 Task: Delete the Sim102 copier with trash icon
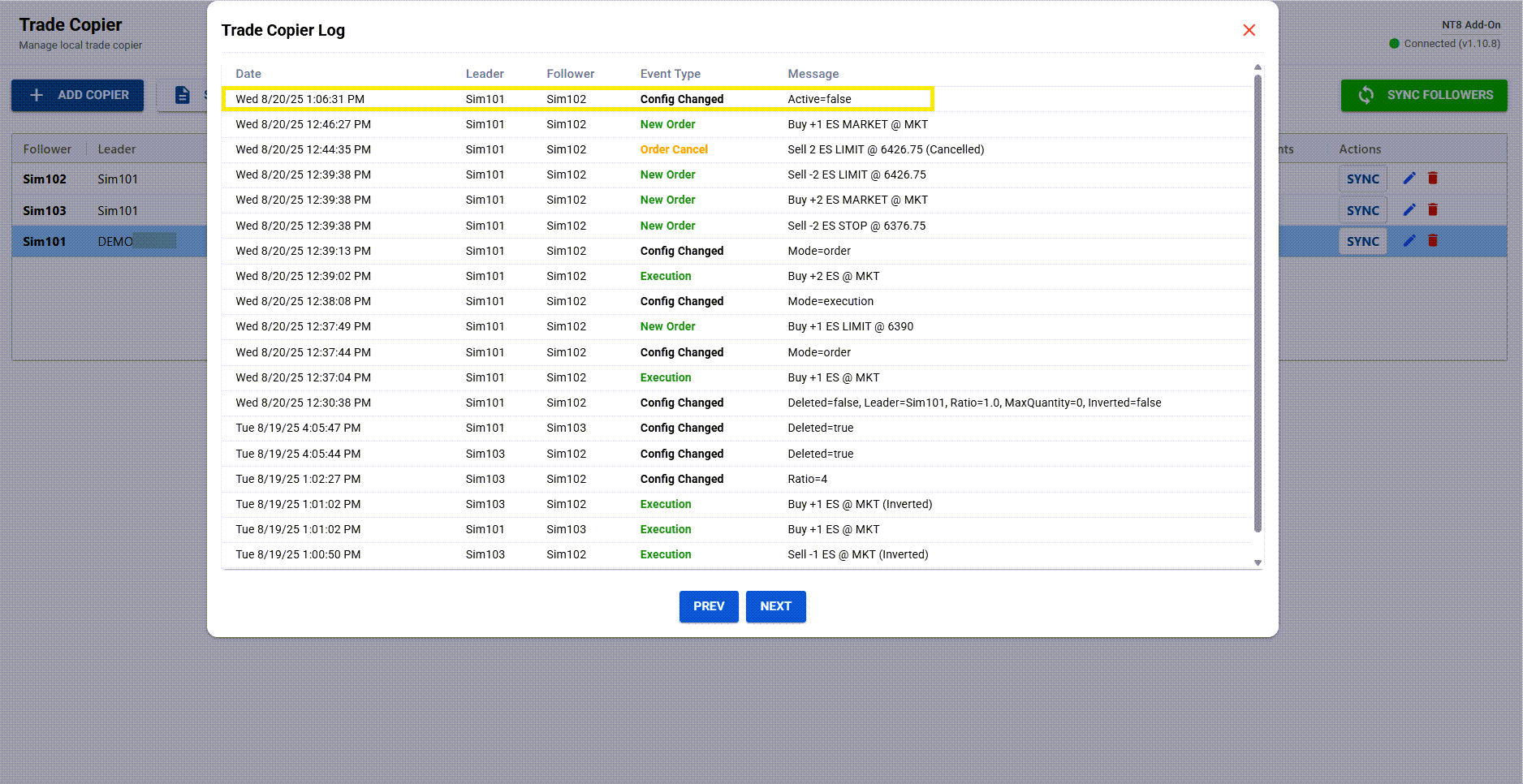point(1433,178)
